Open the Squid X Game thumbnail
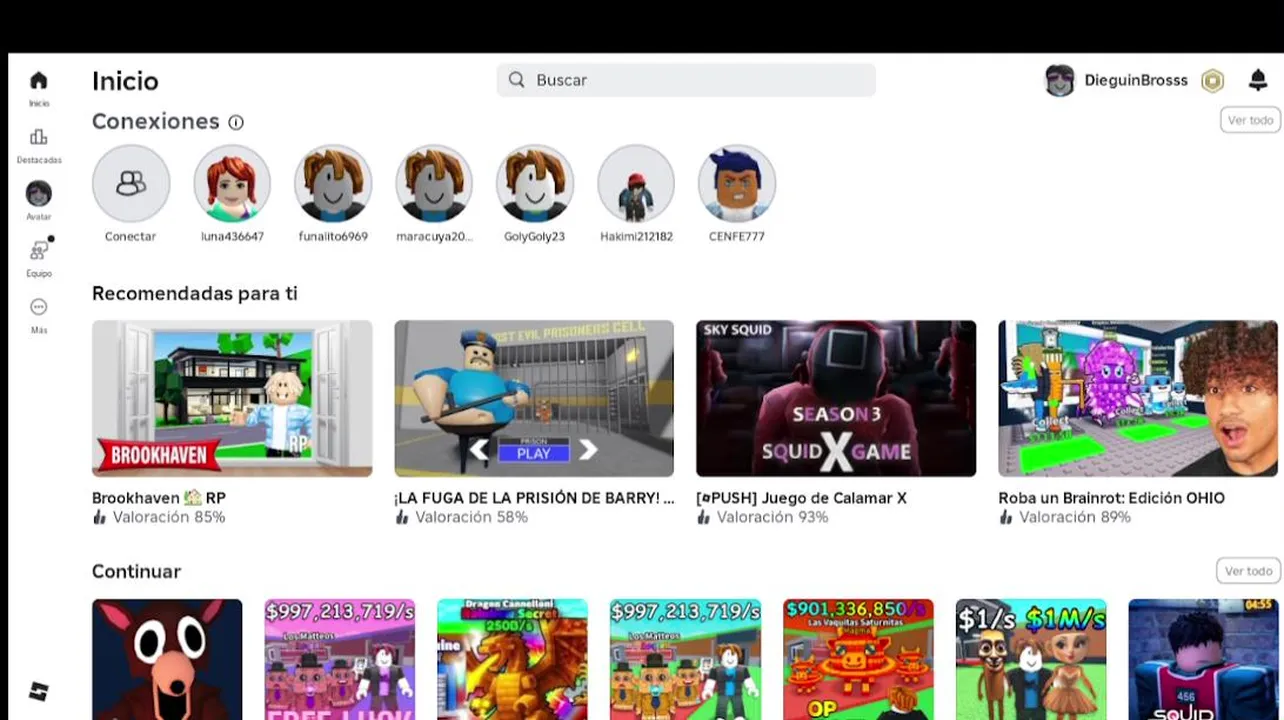Viewport: 1284px width, 720px height. point(836,398)
